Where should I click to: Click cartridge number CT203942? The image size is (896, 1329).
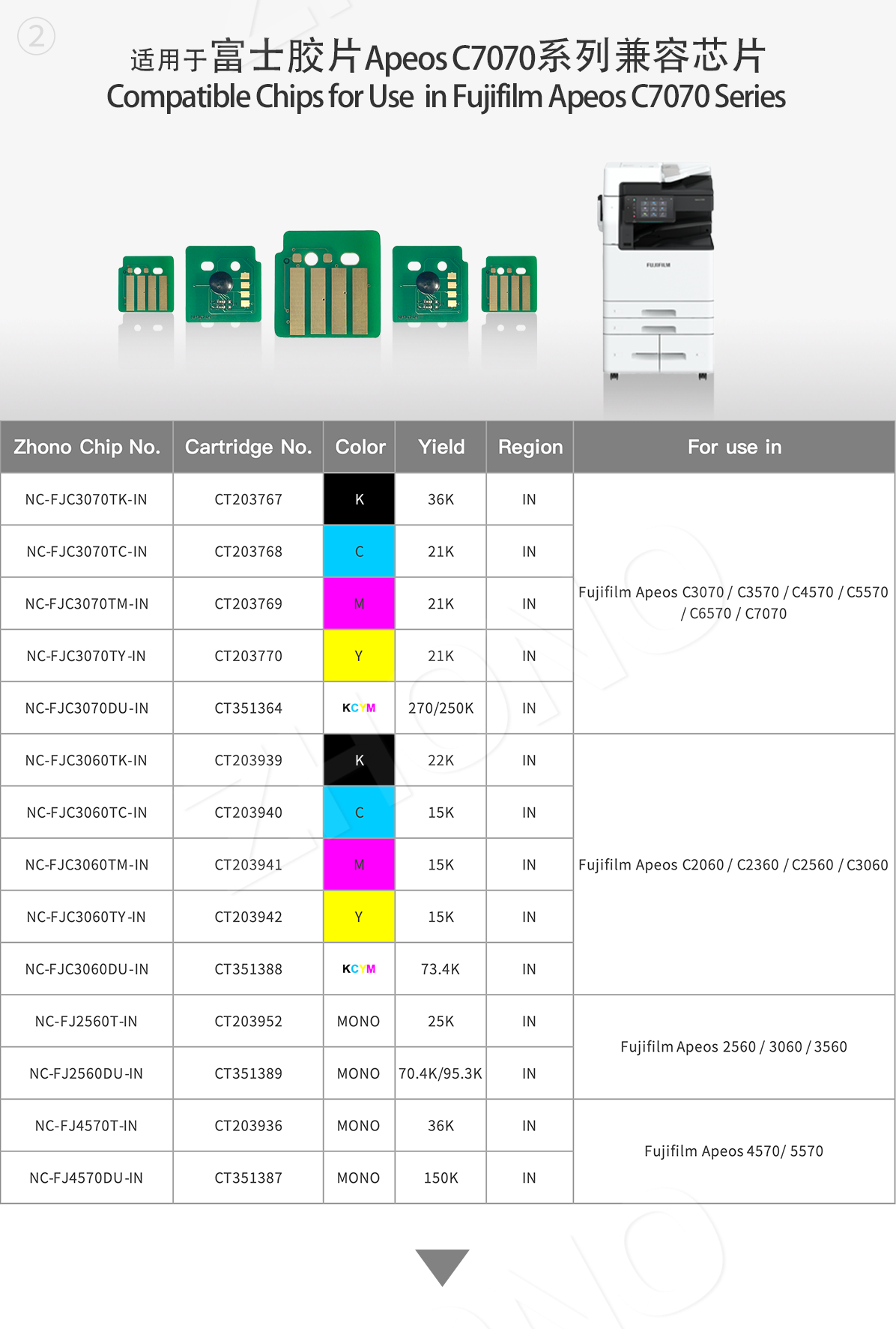[x=248, y=917]
